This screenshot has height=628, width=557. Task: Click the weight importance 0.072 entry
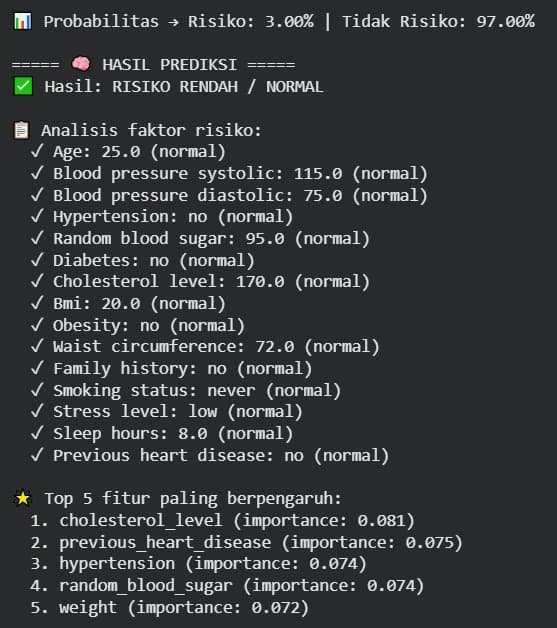point(184,607)
